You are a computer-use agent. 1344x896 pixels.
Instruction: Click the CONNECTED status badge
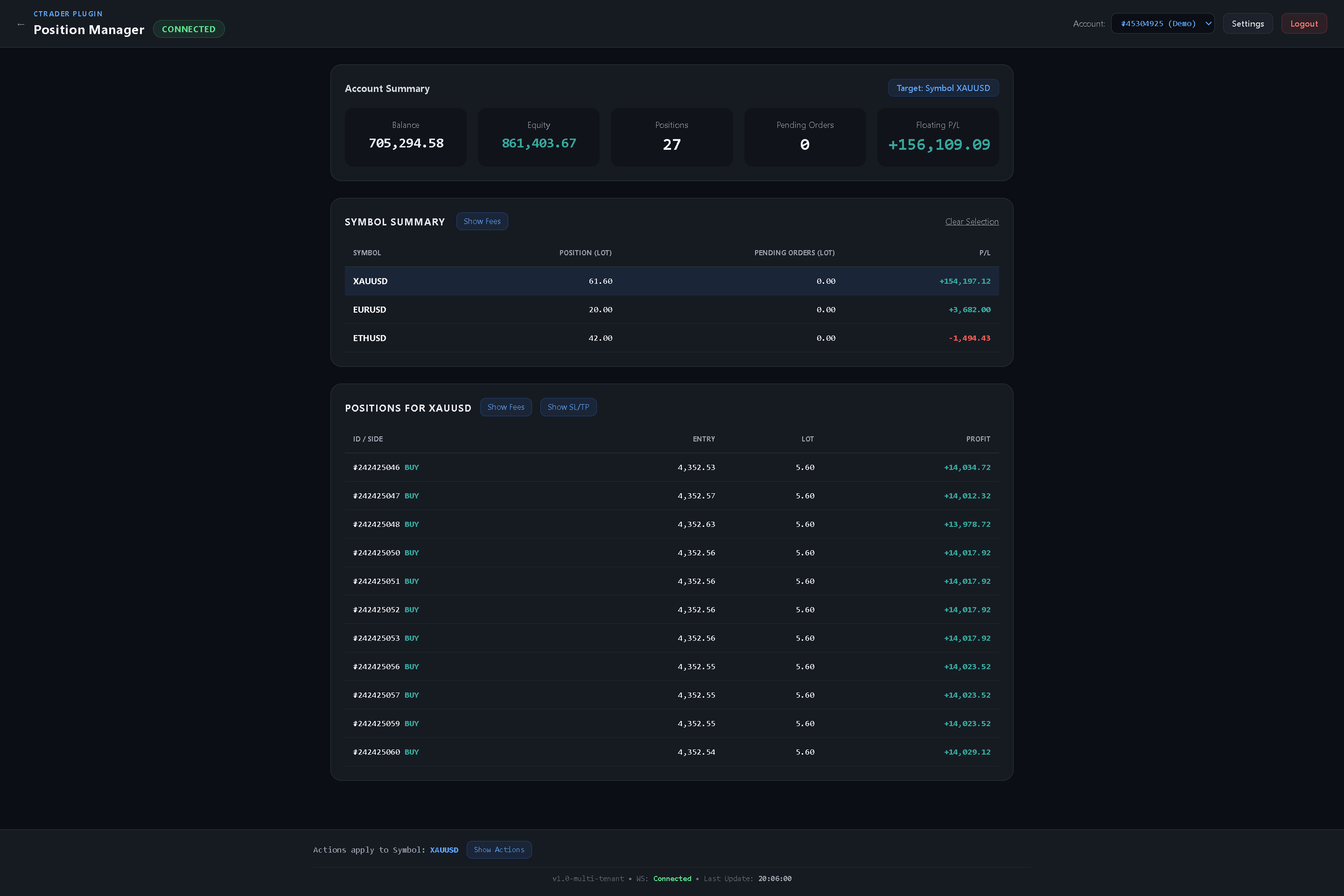[x=189, y=29]
